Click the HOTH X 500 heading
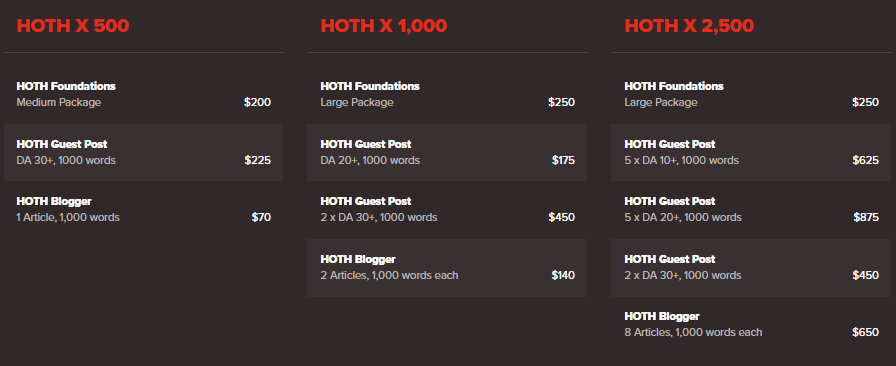Viewport: 896px width, 366px height. 73,26
